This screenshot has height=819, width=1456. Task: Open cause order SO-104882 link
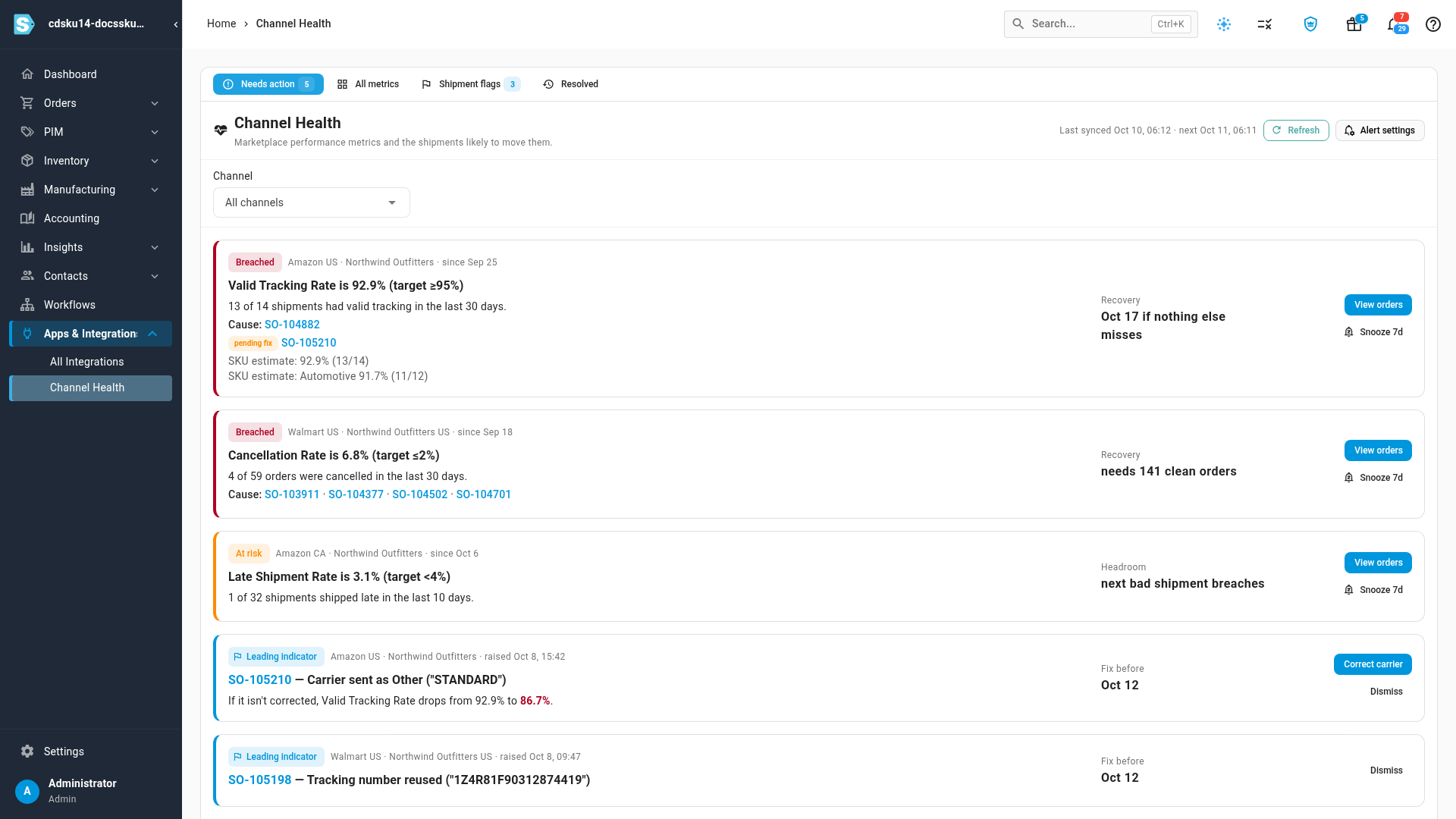click(292, 325)
